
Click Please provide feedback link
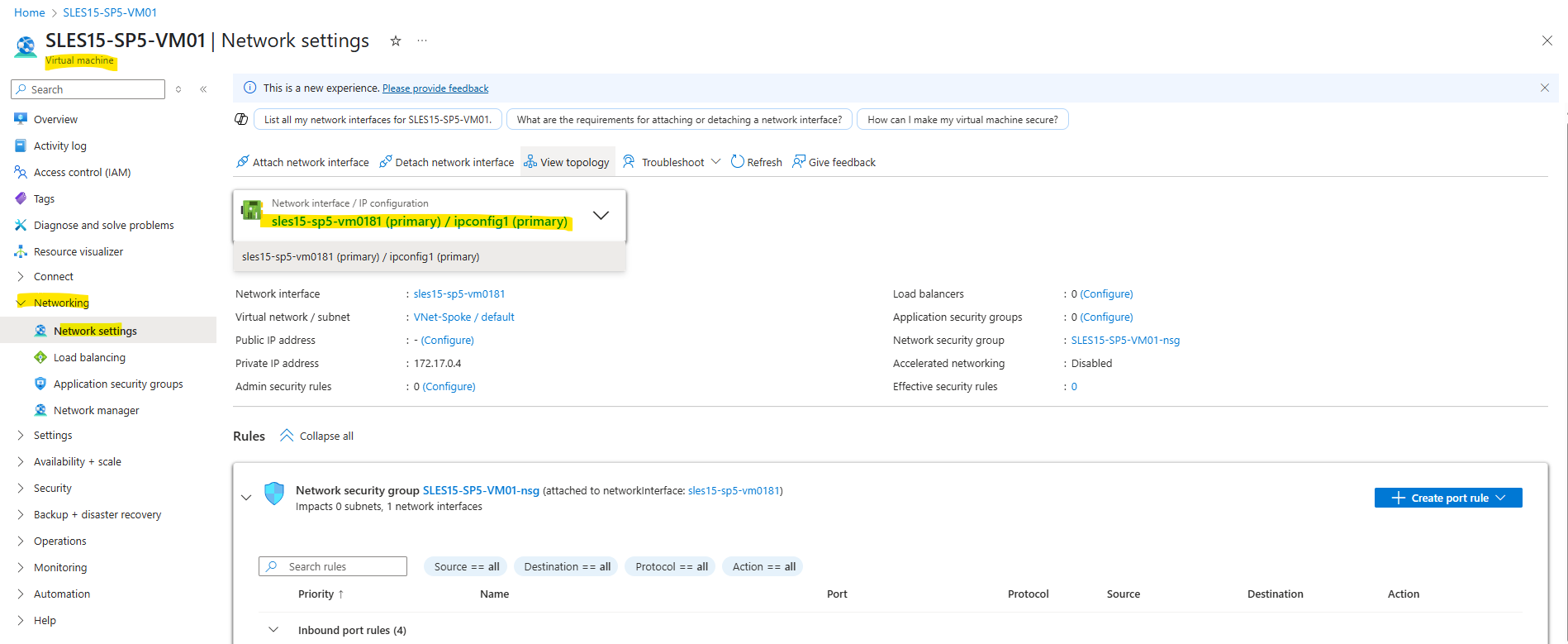coord(435,88)
